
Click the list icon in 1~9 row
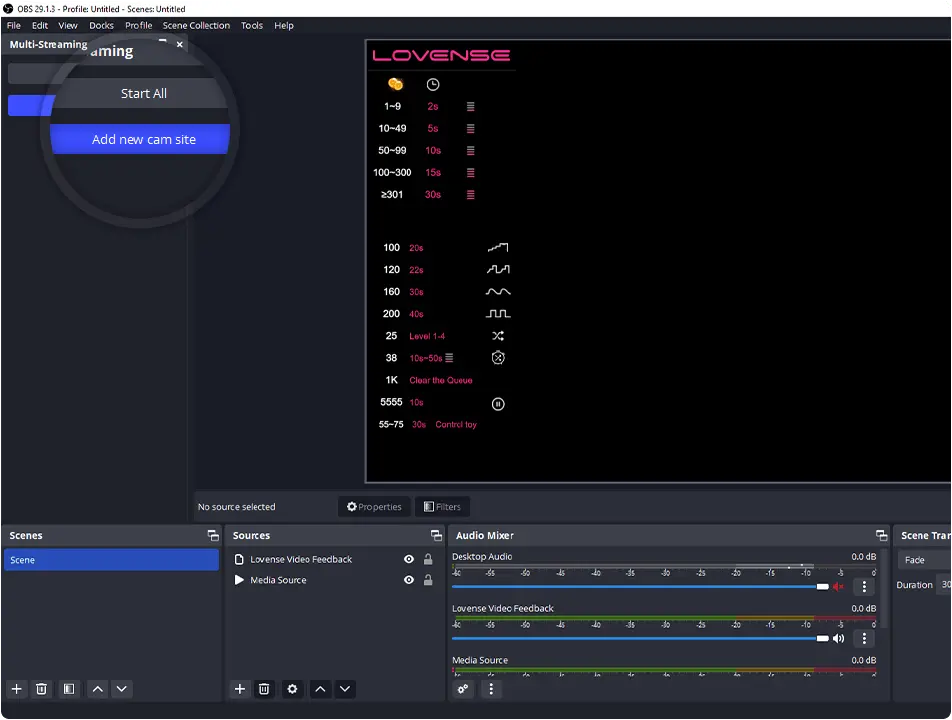point(471,107)
